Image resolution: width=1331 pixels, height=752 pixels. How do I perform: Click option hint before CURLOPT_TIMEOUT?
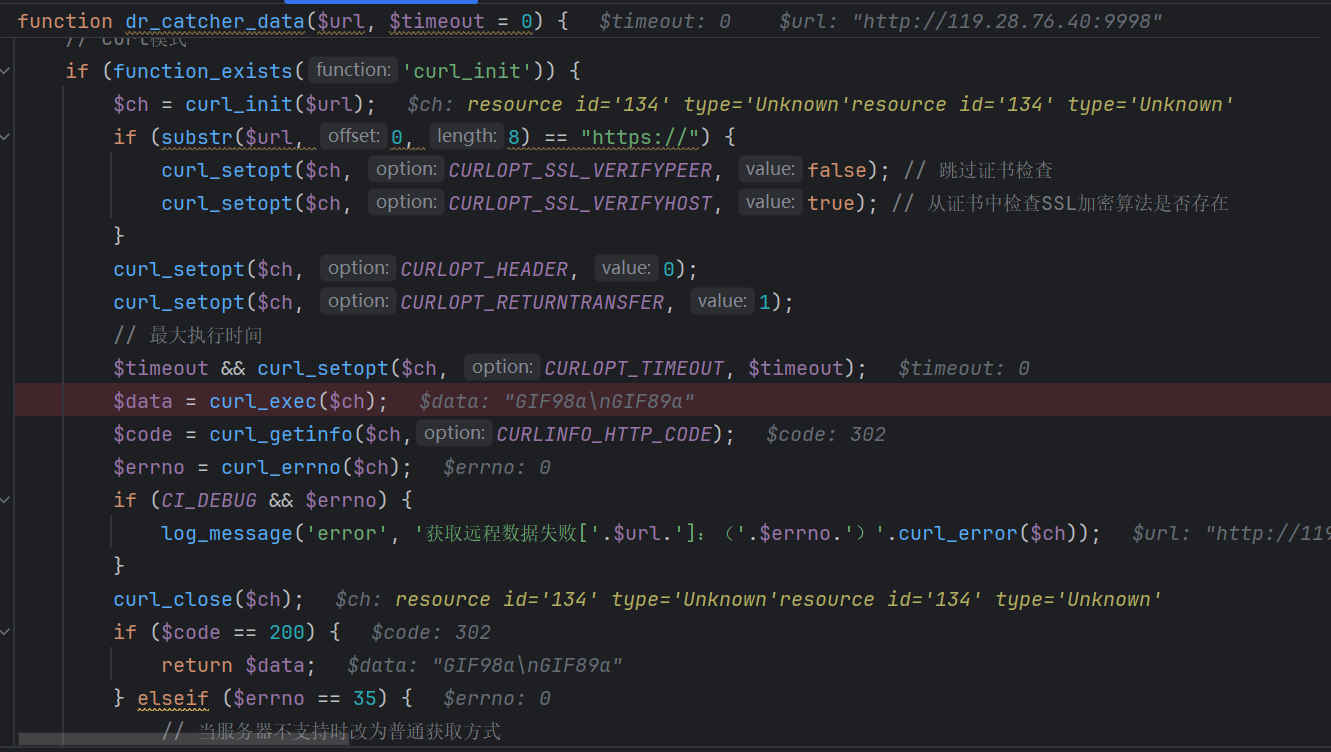tap(502, 367)
